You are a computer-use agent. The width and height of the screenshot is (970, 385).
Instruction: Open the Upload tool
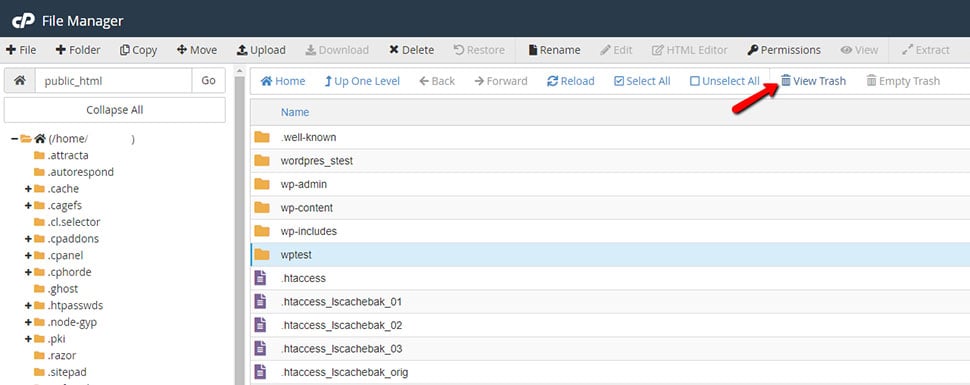tap(260, 50)
